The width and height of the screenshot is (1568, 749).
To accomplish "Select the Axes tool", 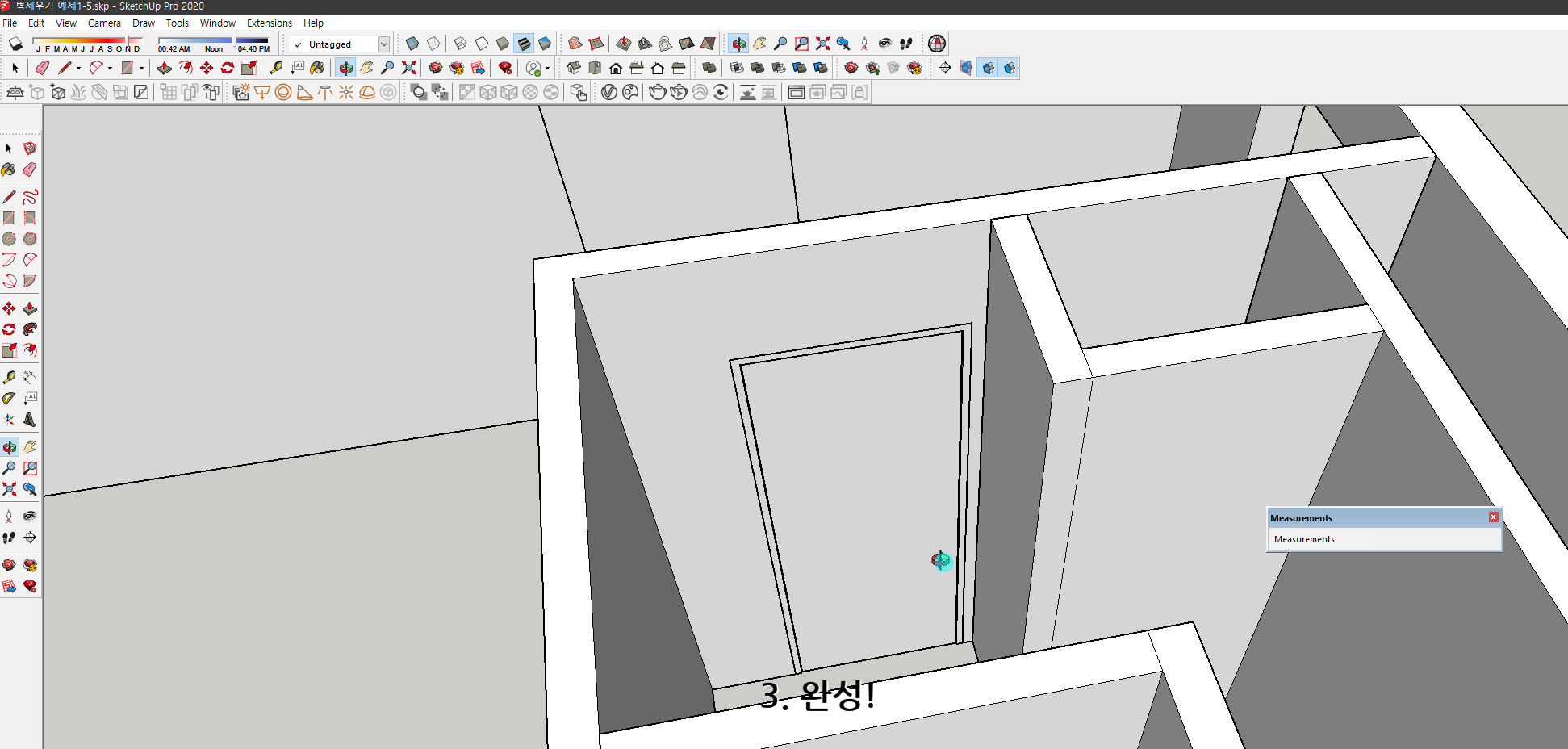I will (9, 419).
